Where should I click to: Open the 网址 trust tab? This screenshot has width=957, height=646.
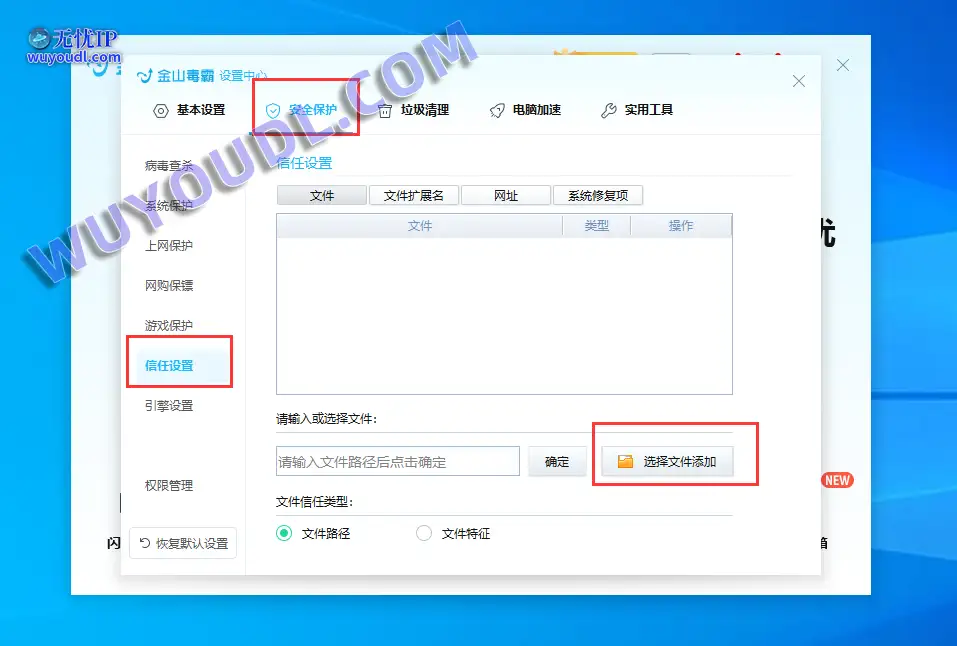506,196
